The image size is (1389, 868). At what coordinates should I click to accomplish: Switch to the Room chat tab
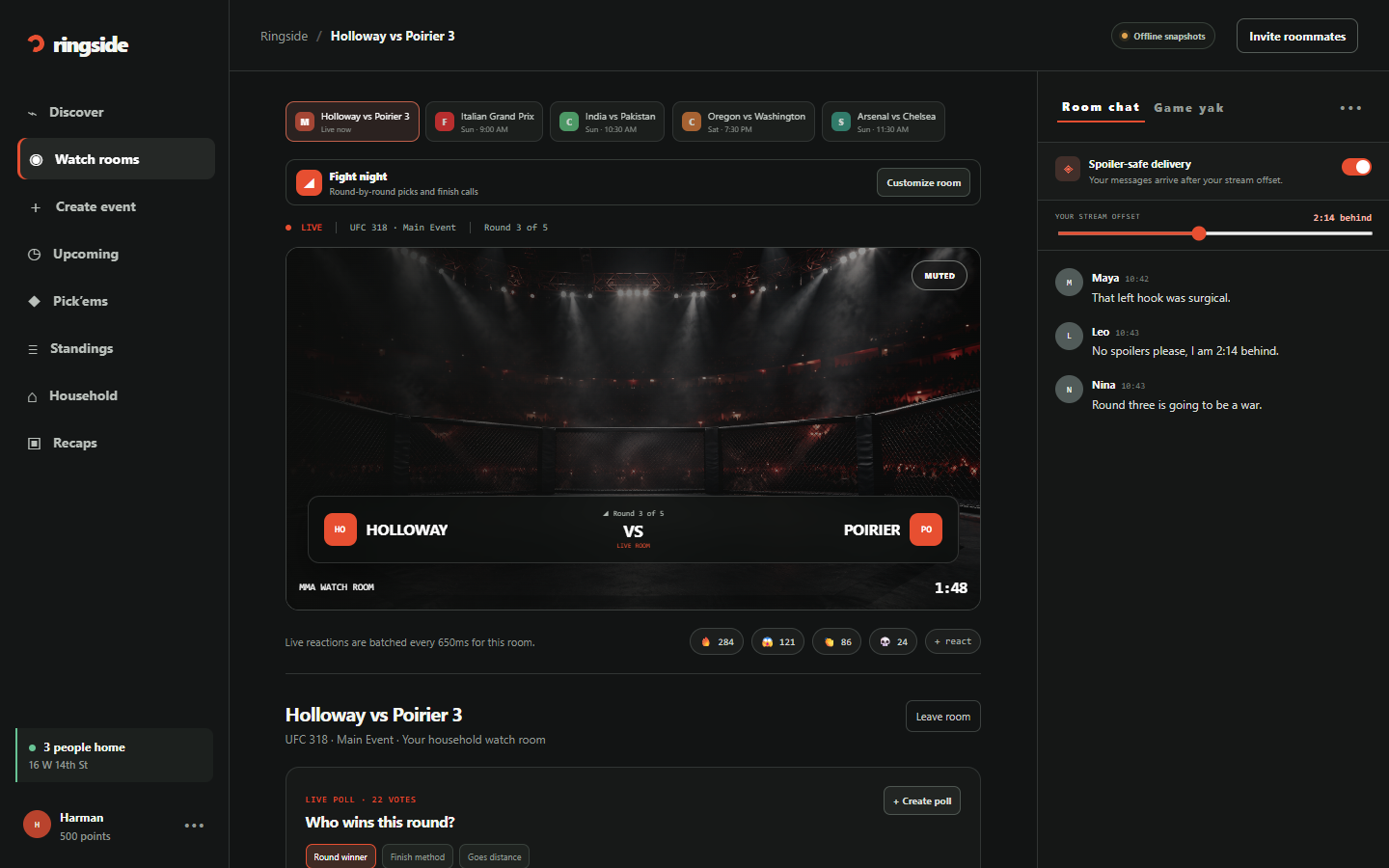1101,108
